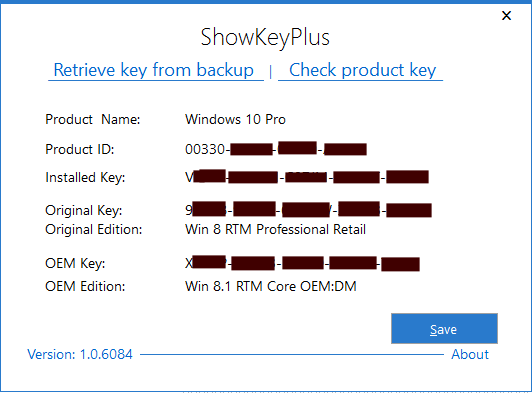This screenshot has width=532, height=393.
Task: Click the redacted Installed Key value
Action: [307, 176]
